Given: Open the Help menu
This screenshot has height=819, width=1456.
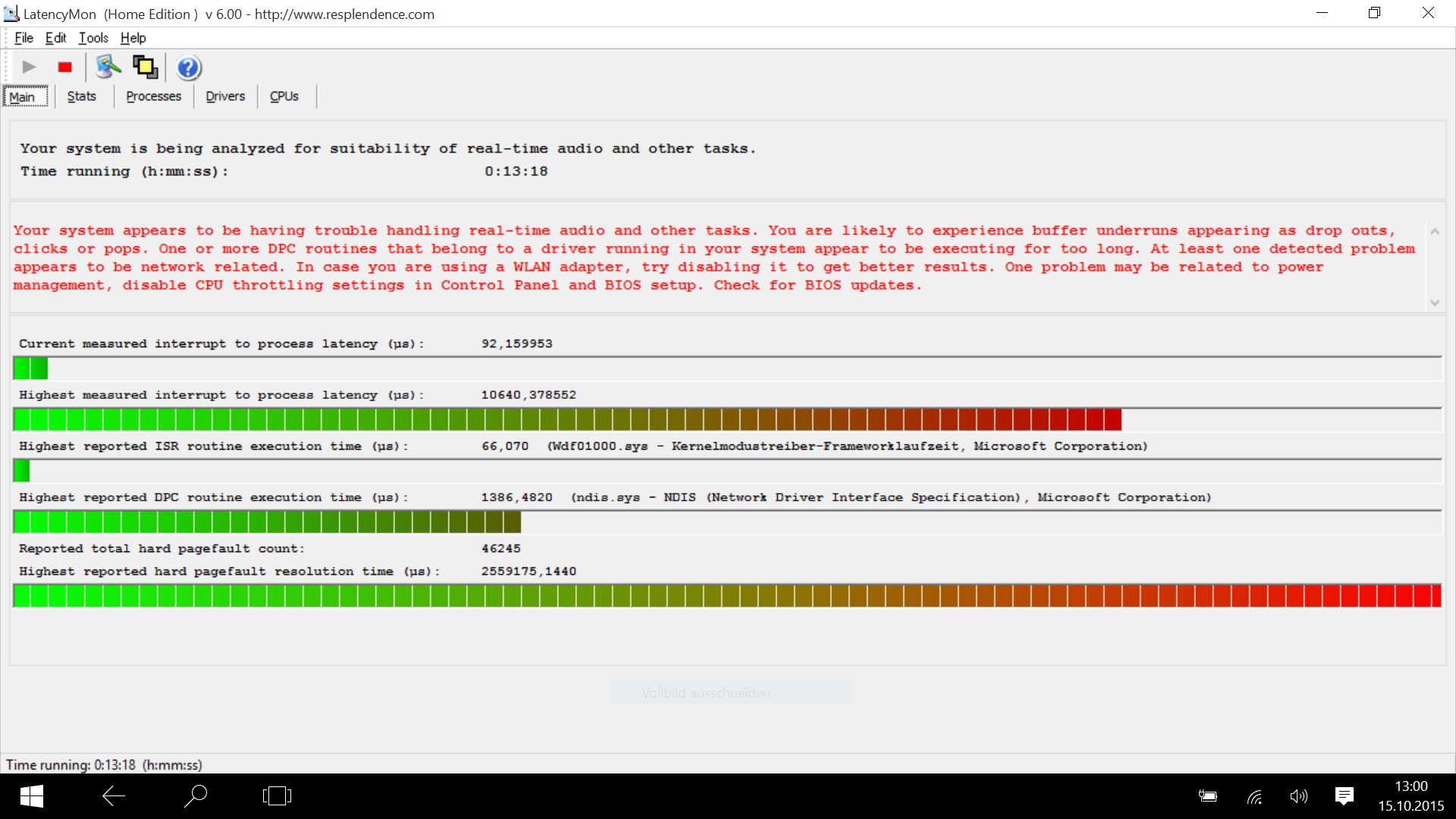Looking at the screenshot, I should pyautogui.click(x=133, y=38).
